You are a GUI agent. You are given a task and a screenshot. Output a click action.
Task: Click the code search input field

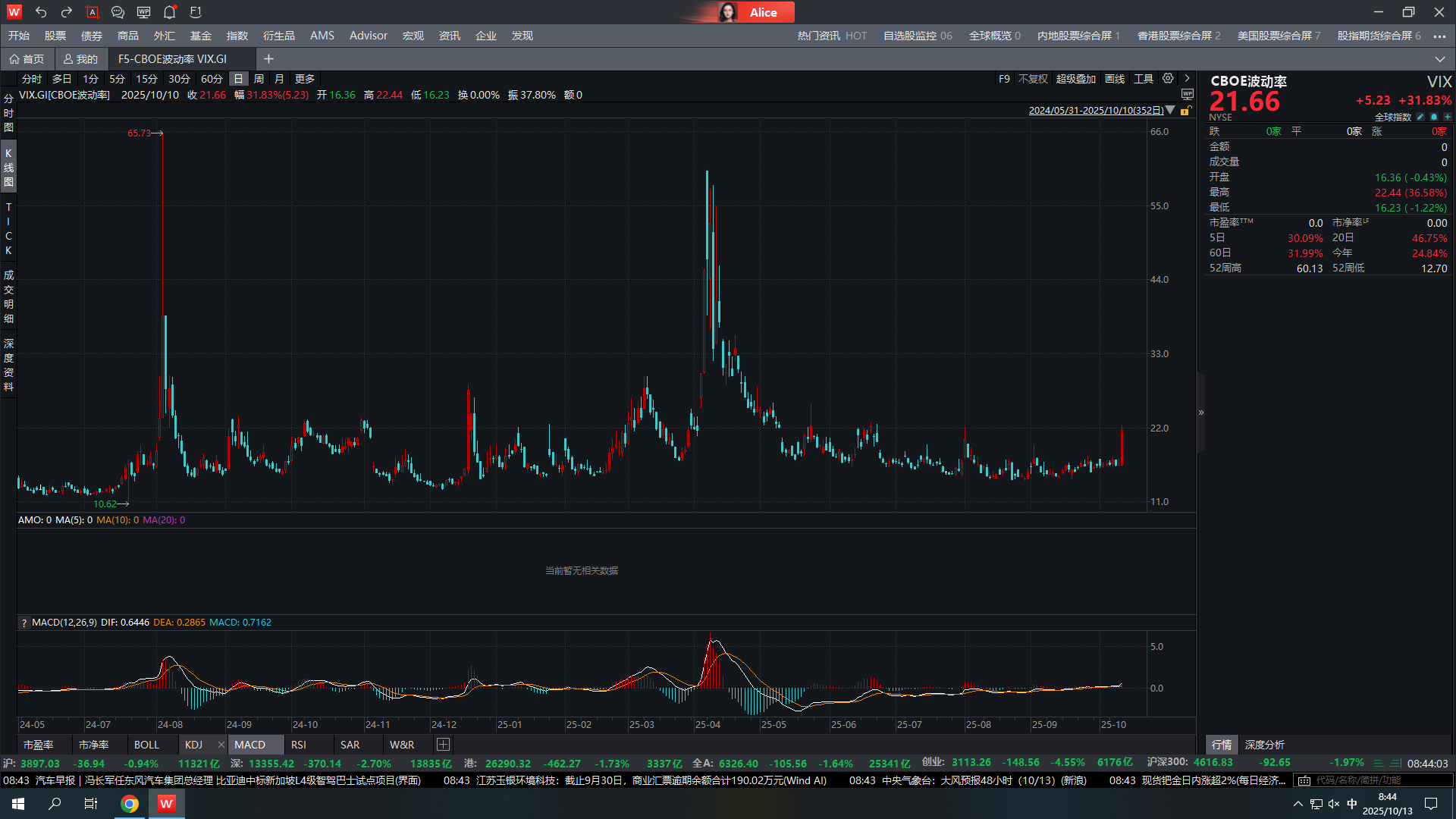click(x=1373, y=780)
